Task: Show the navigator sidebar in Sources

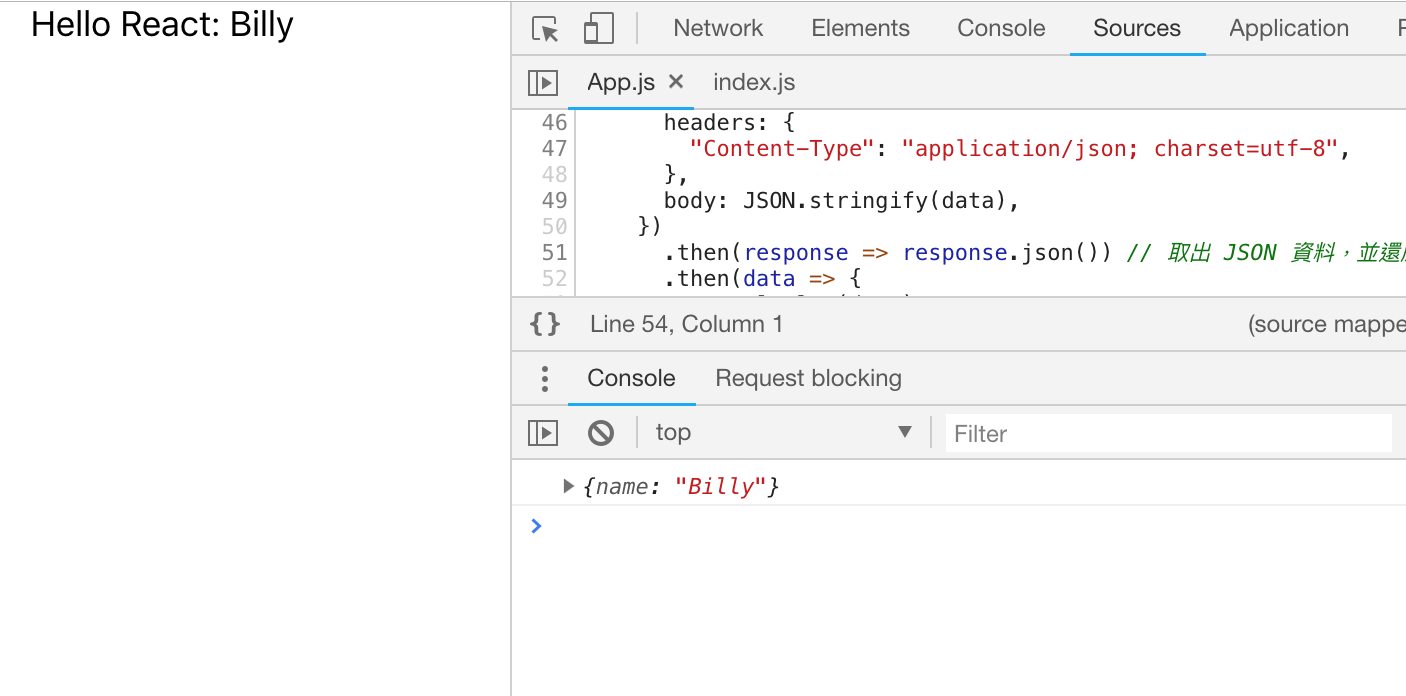Action: click(x=542, y=81)
